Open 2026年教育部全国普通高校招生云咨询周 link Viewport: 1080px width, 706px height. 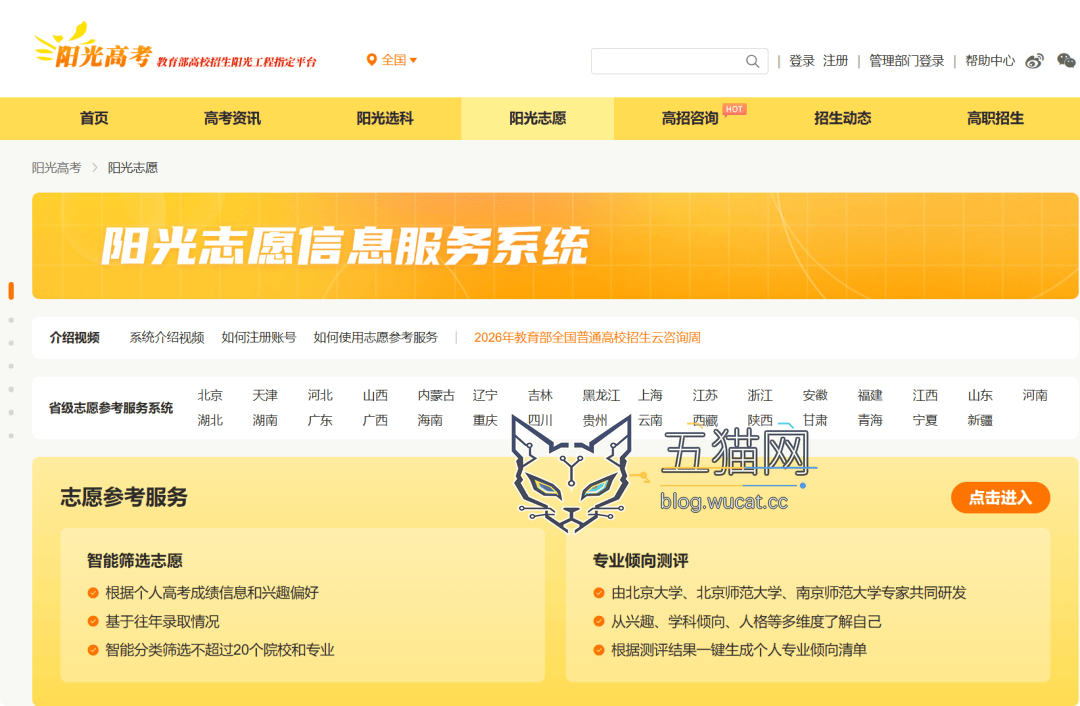(587, 338)
